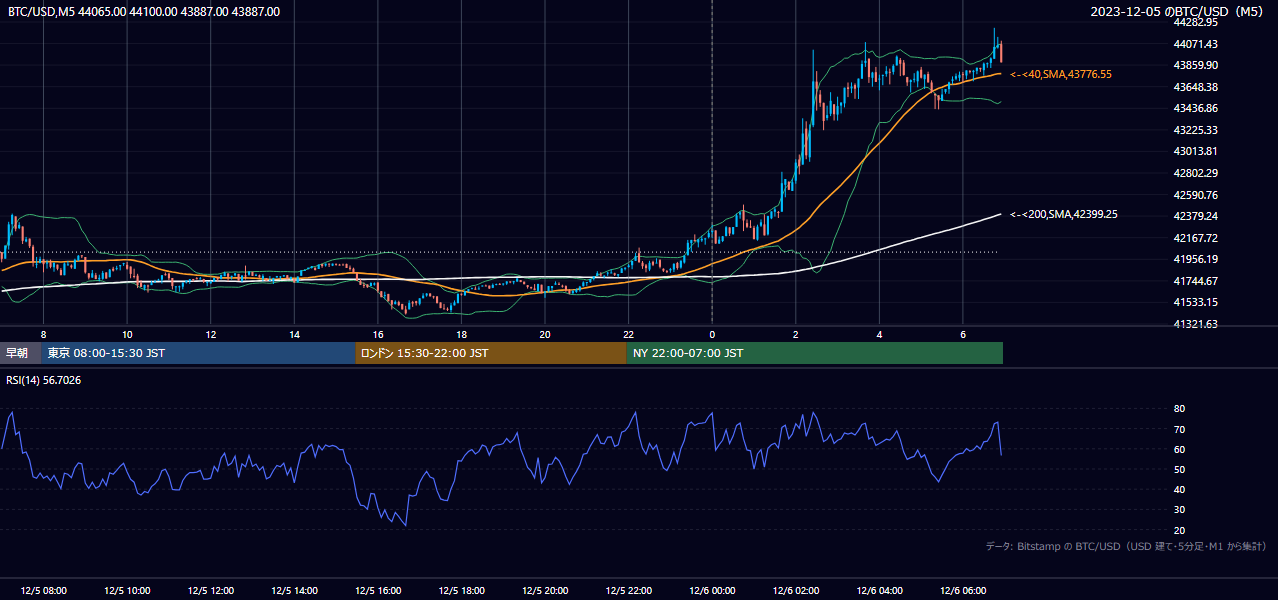1278x600 pixels.
Task: Click the 12/5 20:00 date label
Action: 545,591
